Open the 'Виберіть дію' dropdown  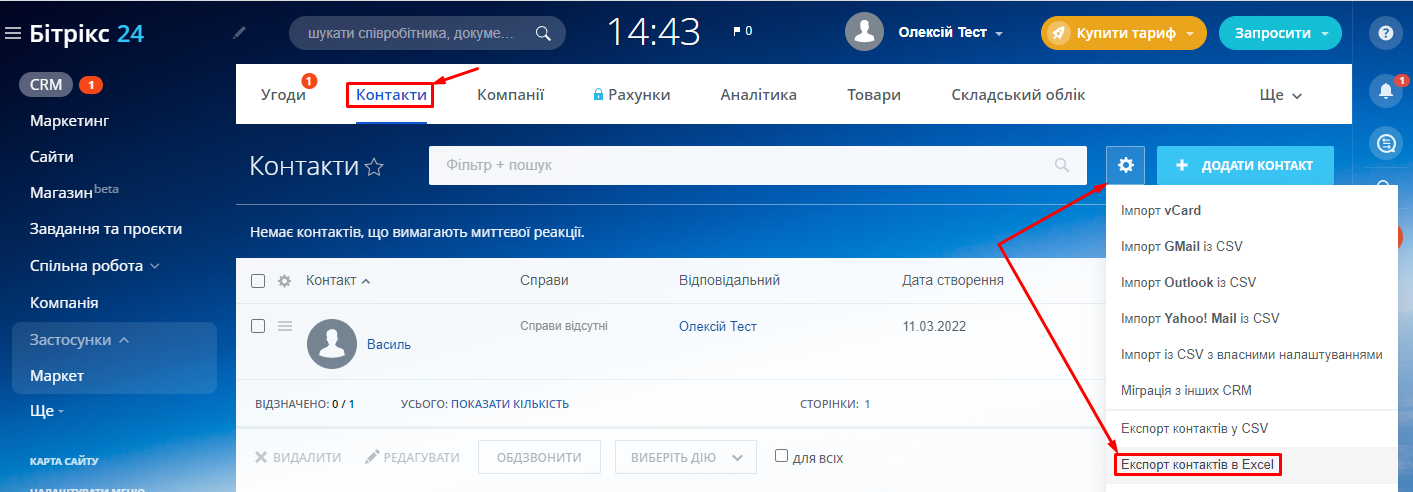(685, 457)
